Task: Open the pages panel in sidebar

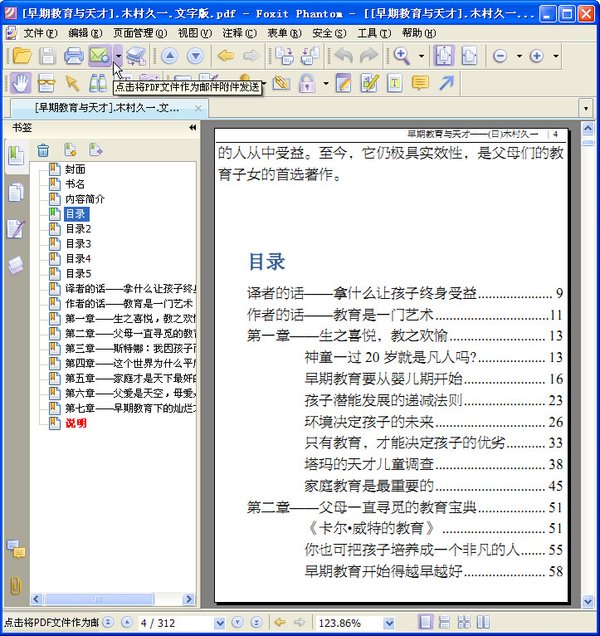Action: click(x=16, y=192)
